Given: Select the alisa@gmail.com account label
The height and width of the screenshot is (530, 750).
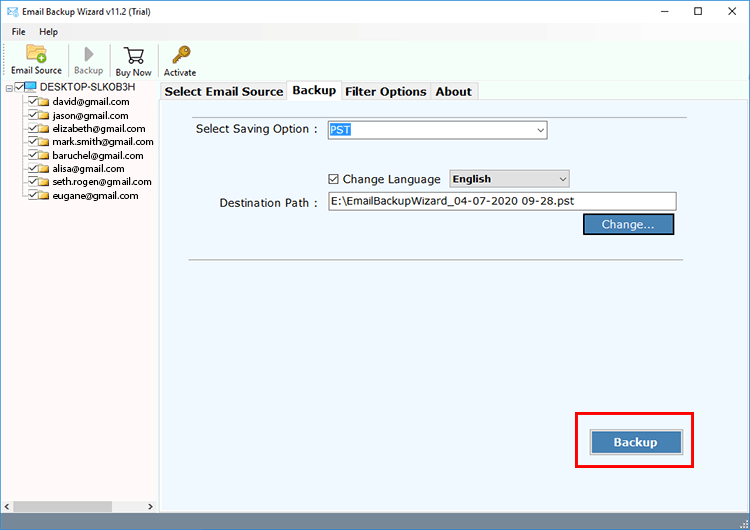Looking at the screenshot, I should pyautogui.click(x=88, y=169).
